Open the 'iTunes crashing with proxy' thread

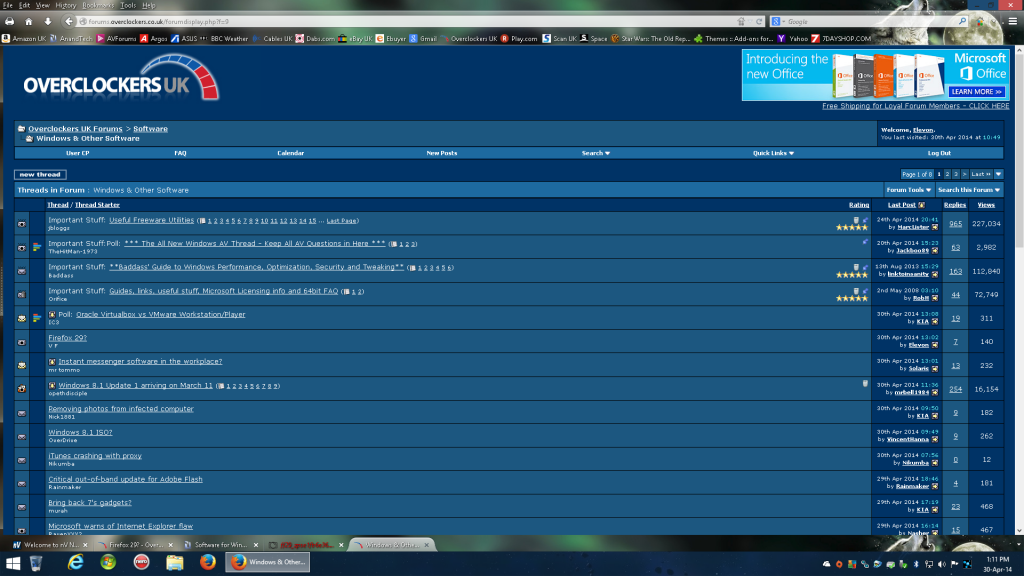(x=95, y=456)
